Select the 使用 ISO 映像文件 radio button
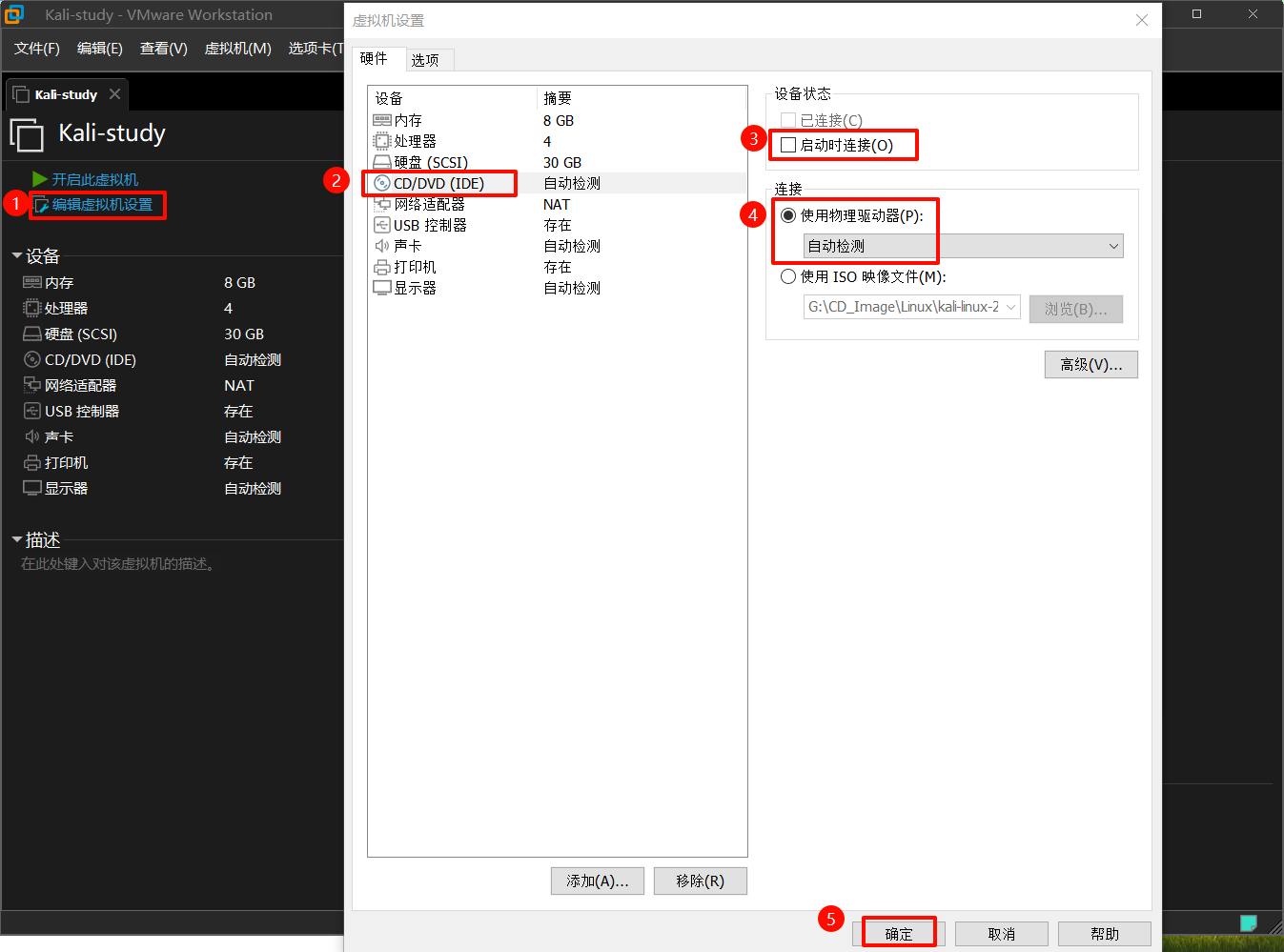 tap(788, 276)
